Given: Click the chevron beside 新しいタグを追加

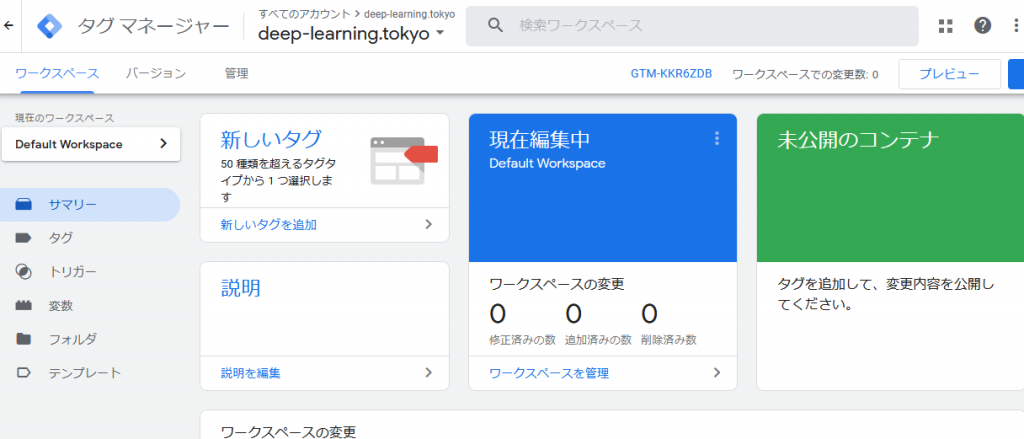Looking at the screenshot, I should click(x=428, y=224).
